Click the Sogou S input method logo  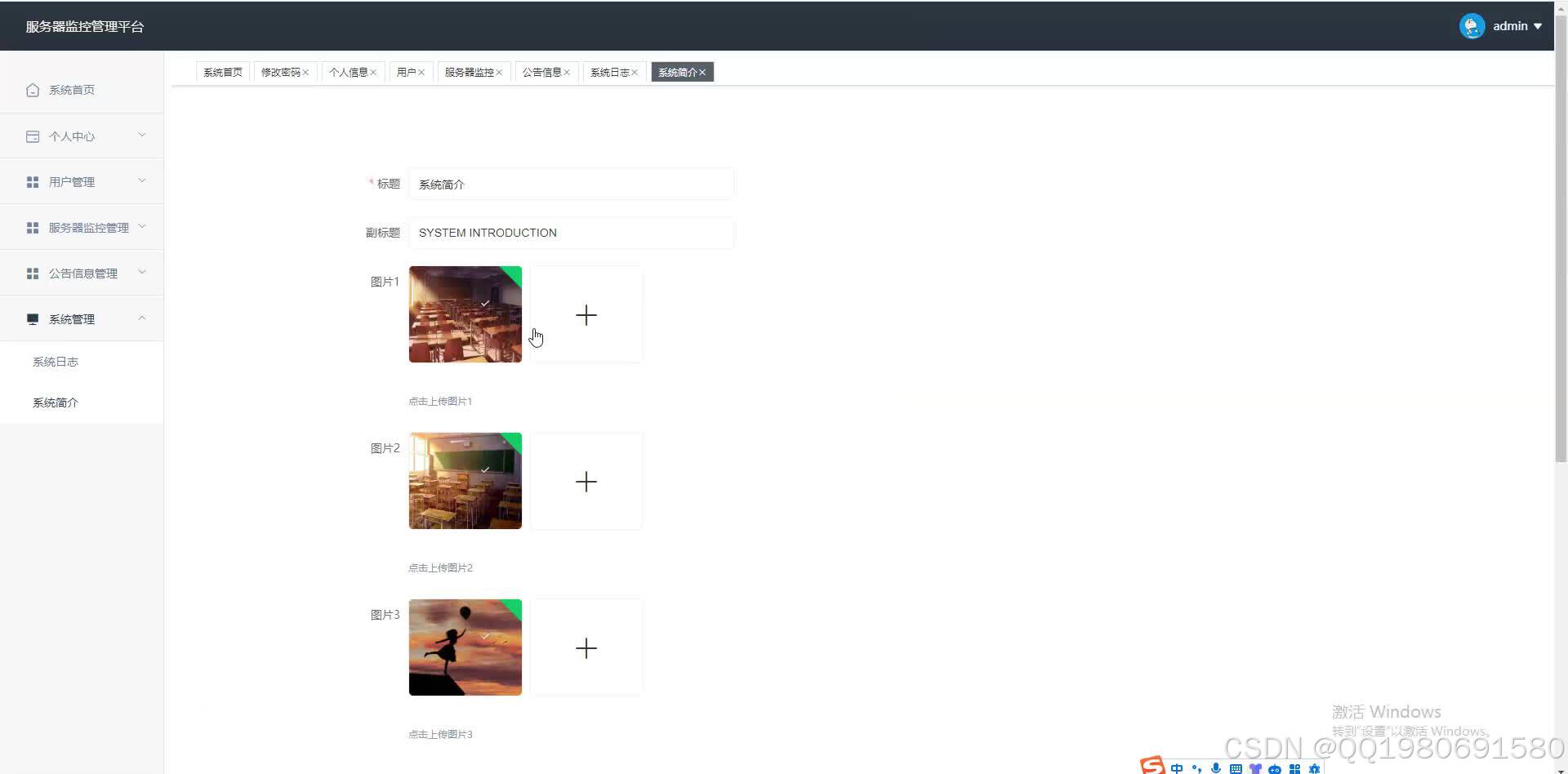click(x=1152, y=766)
